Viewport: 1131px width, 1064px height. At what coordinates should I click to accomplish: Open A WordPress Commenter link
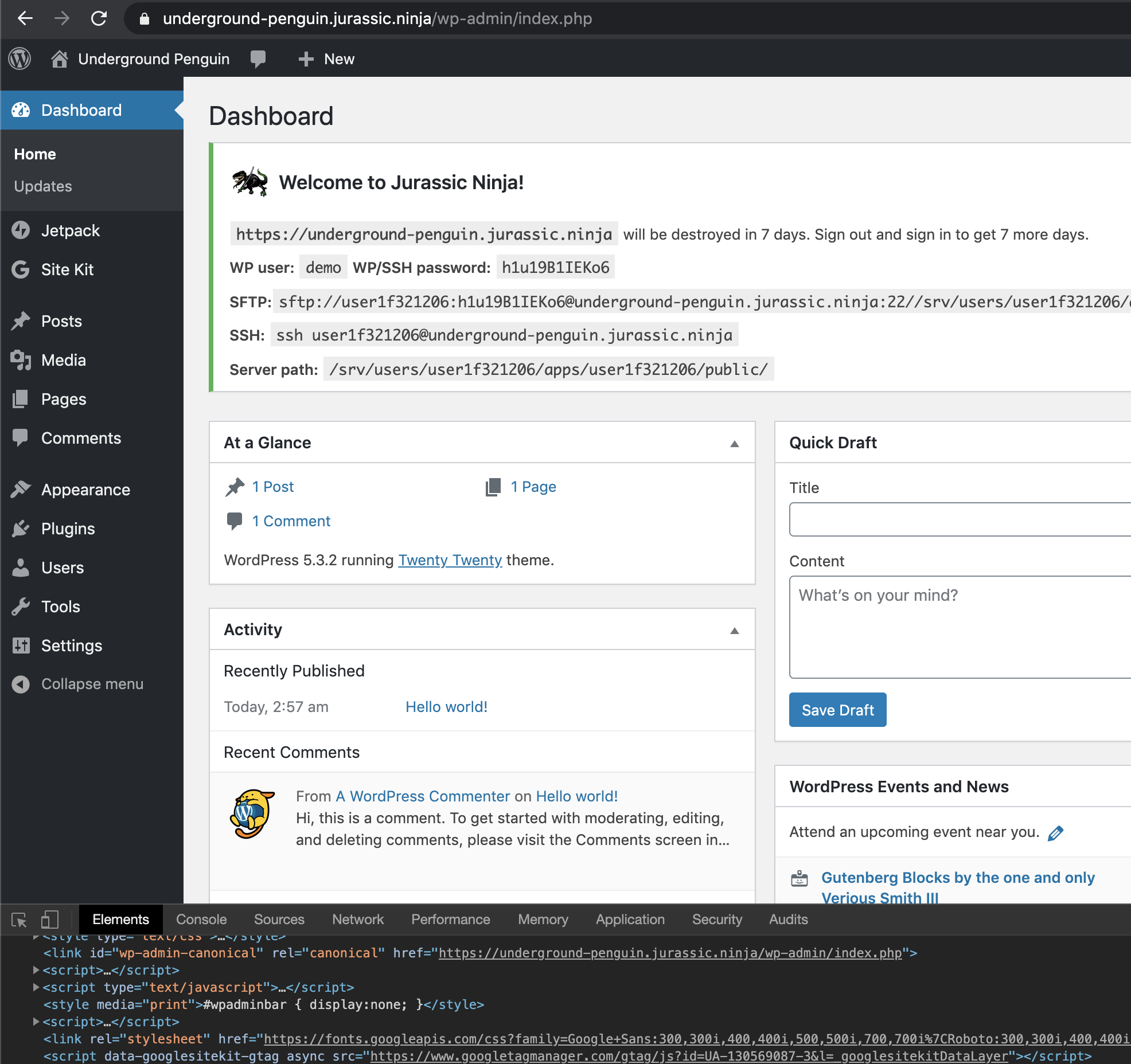[423, 796]
